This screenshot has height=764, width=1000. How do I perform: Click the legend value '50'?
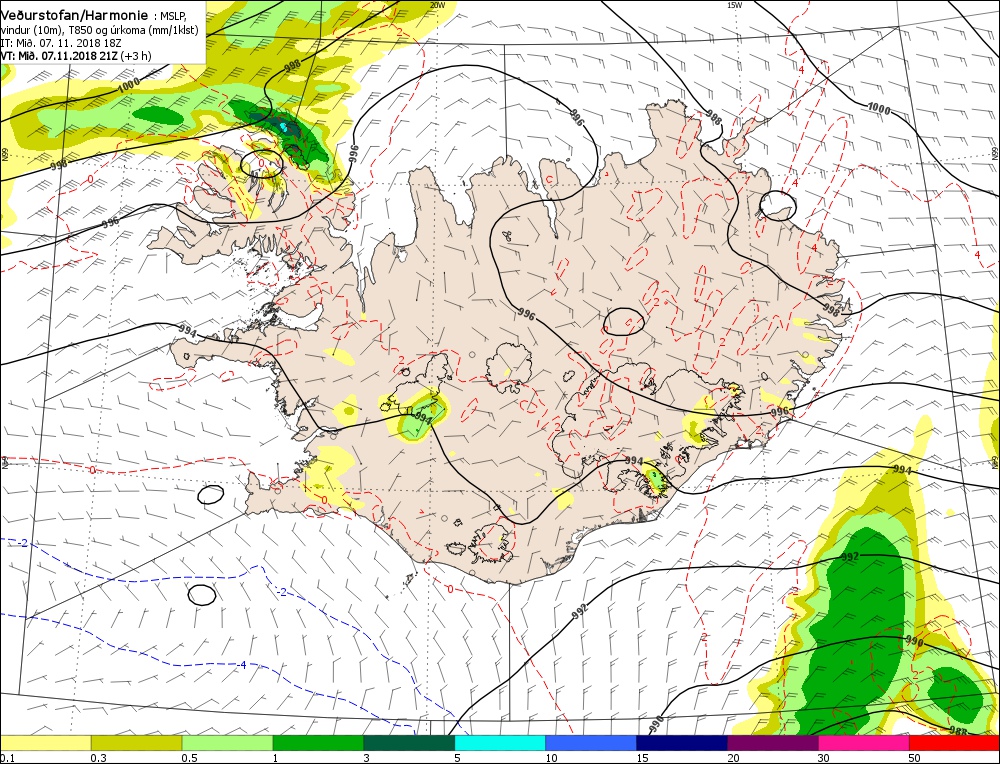(915, 757)
